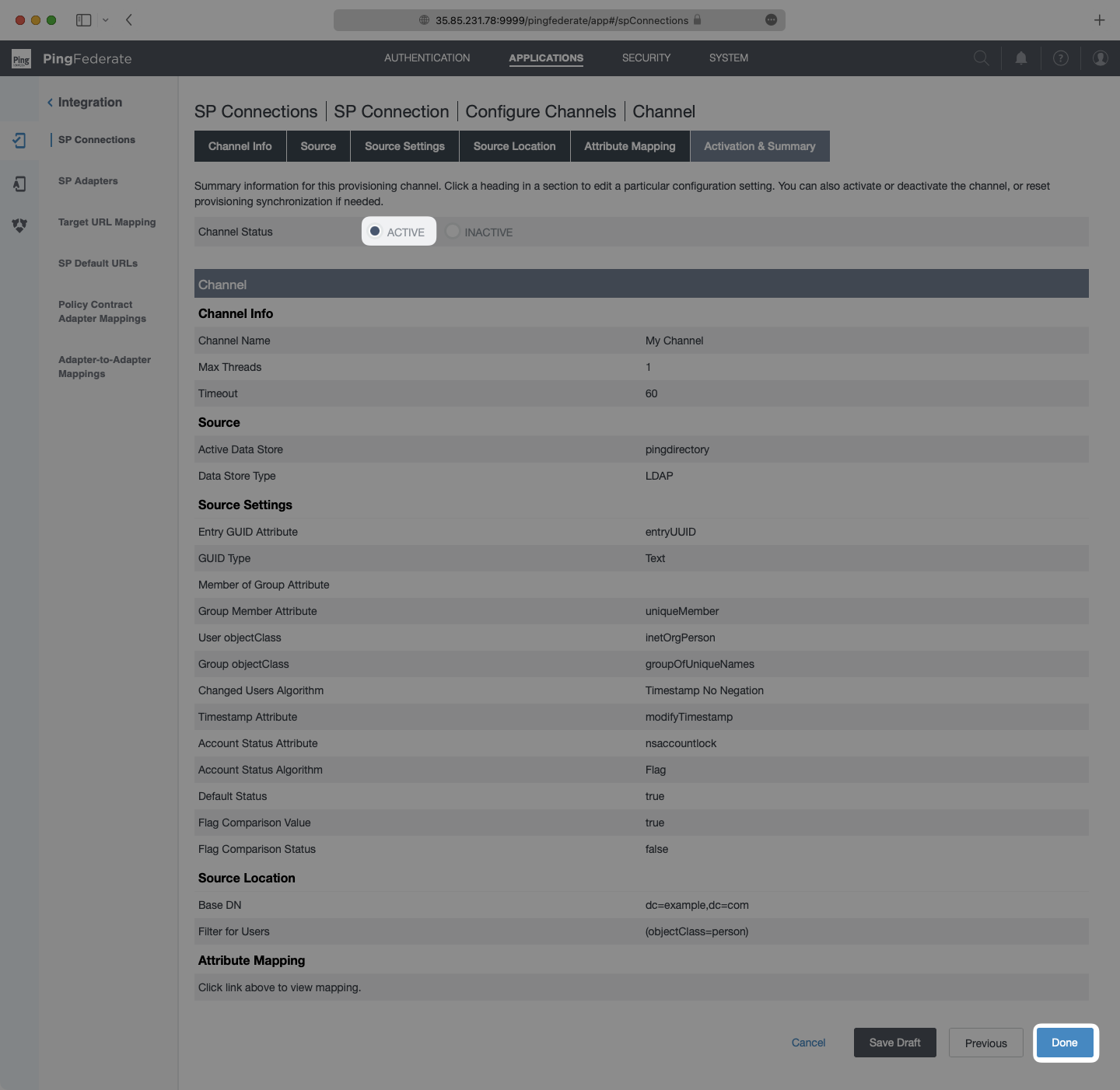Open the Attribute Mapping tab
The image size is (1120, 1090).
click(x=630, y=146)
